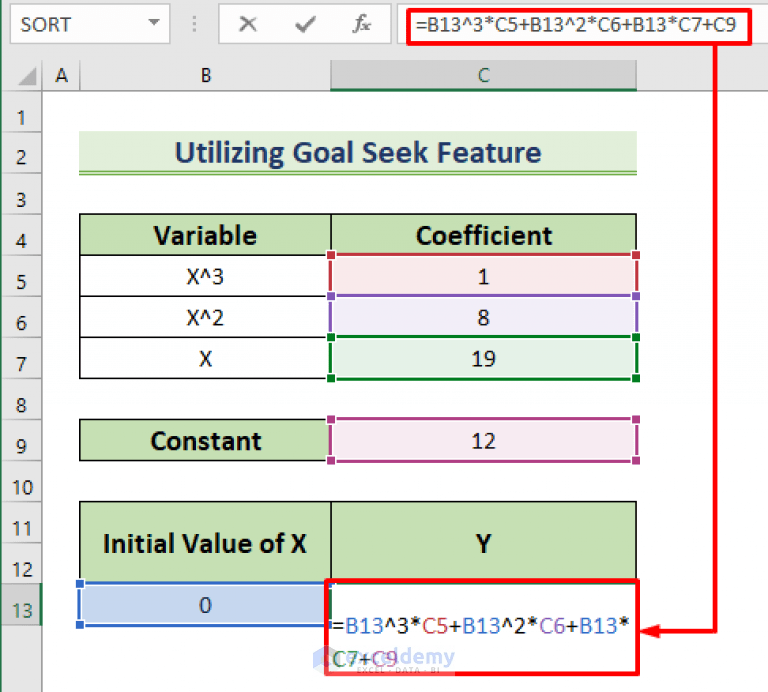Select row 6 header

tap(21, 317)
